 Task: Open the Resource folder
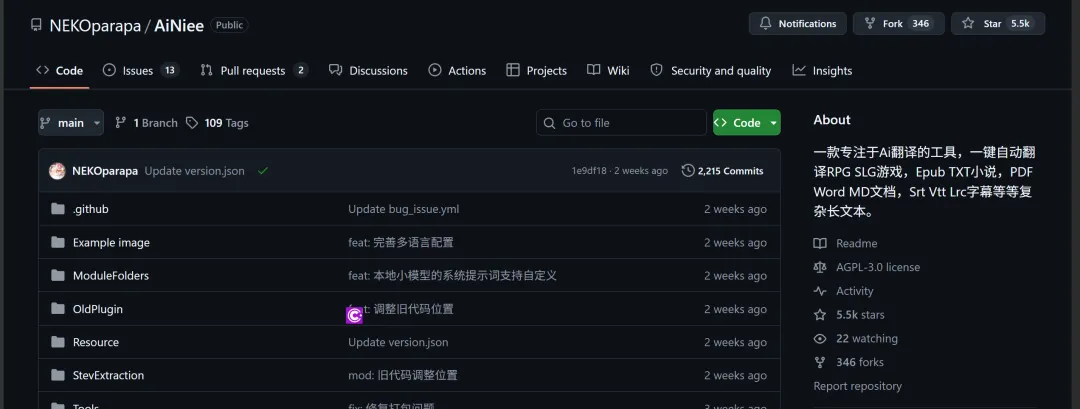click(96, 342)
